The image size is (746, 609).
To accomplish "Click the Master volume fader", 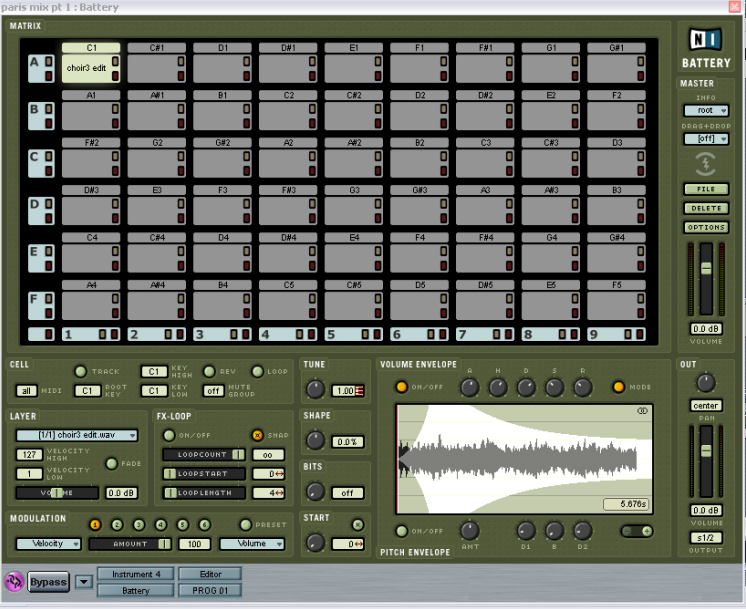I will pyautogui.click(x=706, y=269).
